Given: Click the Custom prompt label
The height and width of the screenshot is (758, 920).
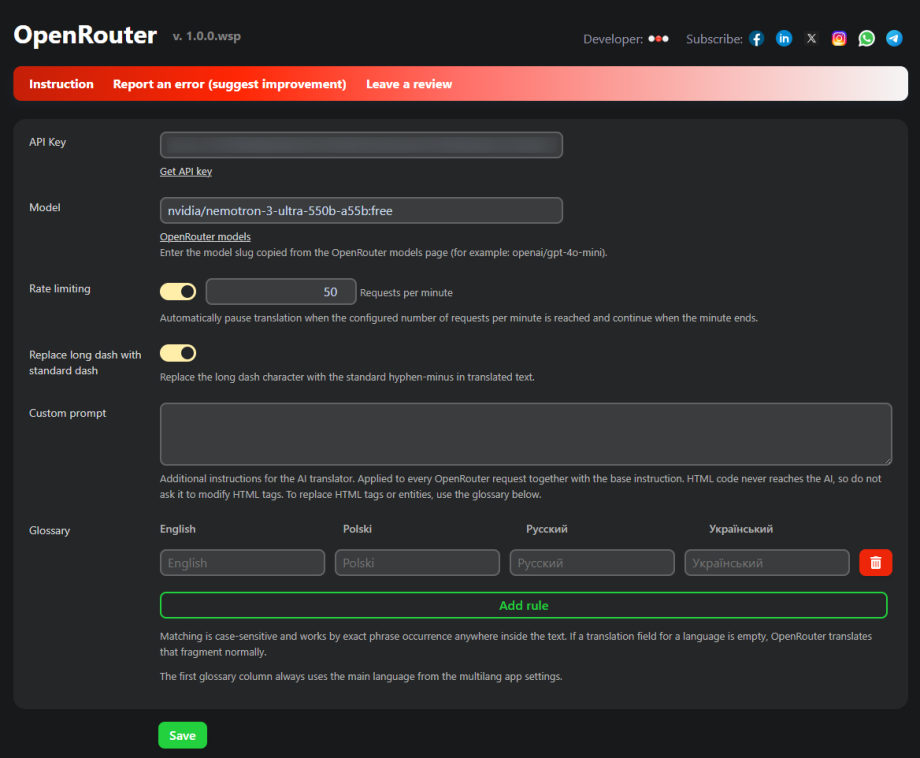Looking at the screenshot, I should coord(67,413).
